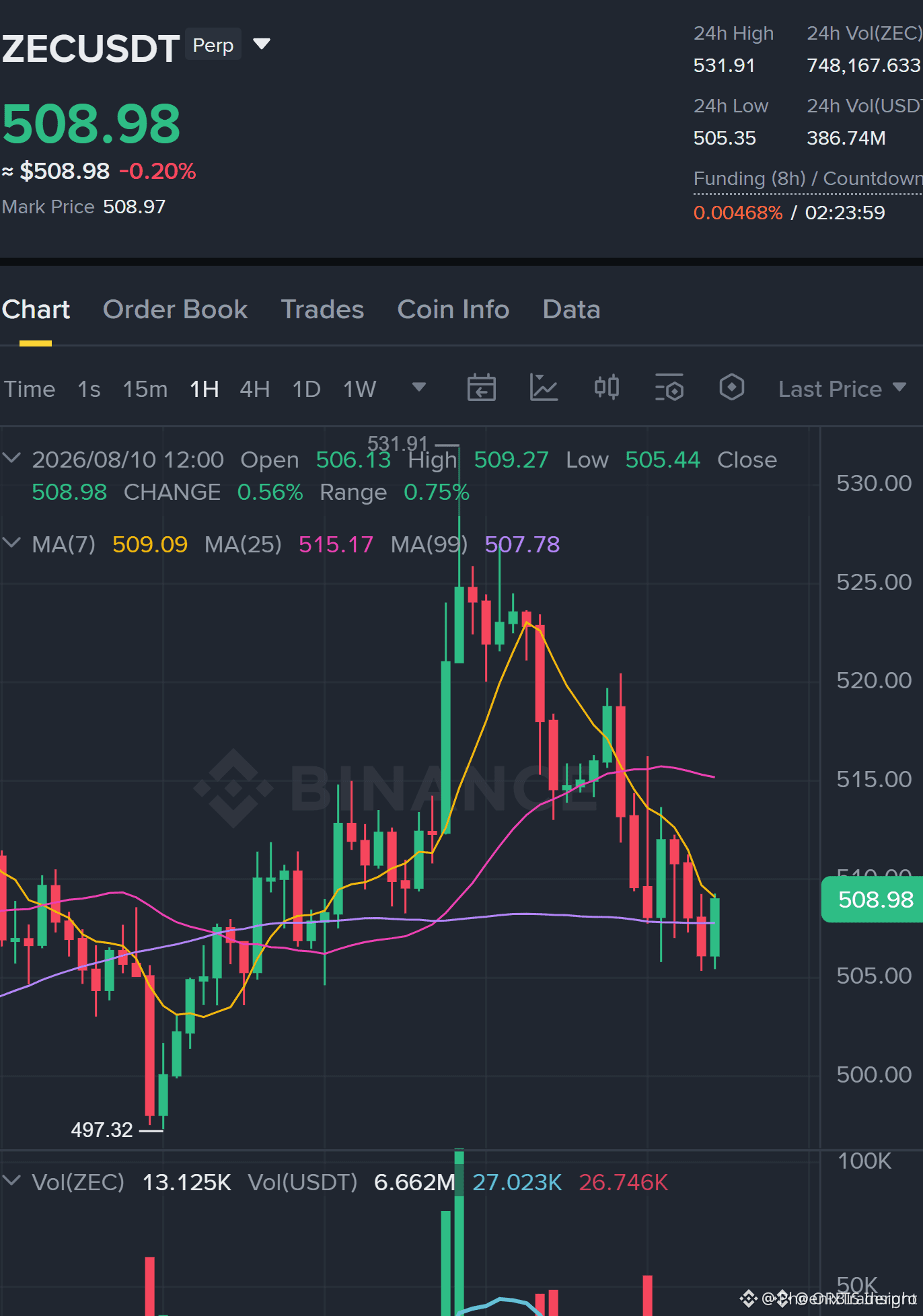The width and height of the screenshot is (923, 1316).
Task: Switch to the Order Book tab
Action: pos(175,309)
